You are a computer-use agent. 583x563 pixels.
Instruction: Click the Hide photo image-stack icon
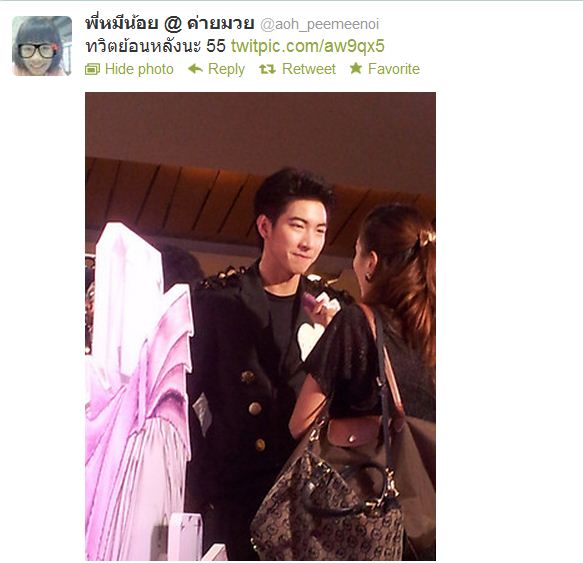pyautogui.click(x=93, y=69)
